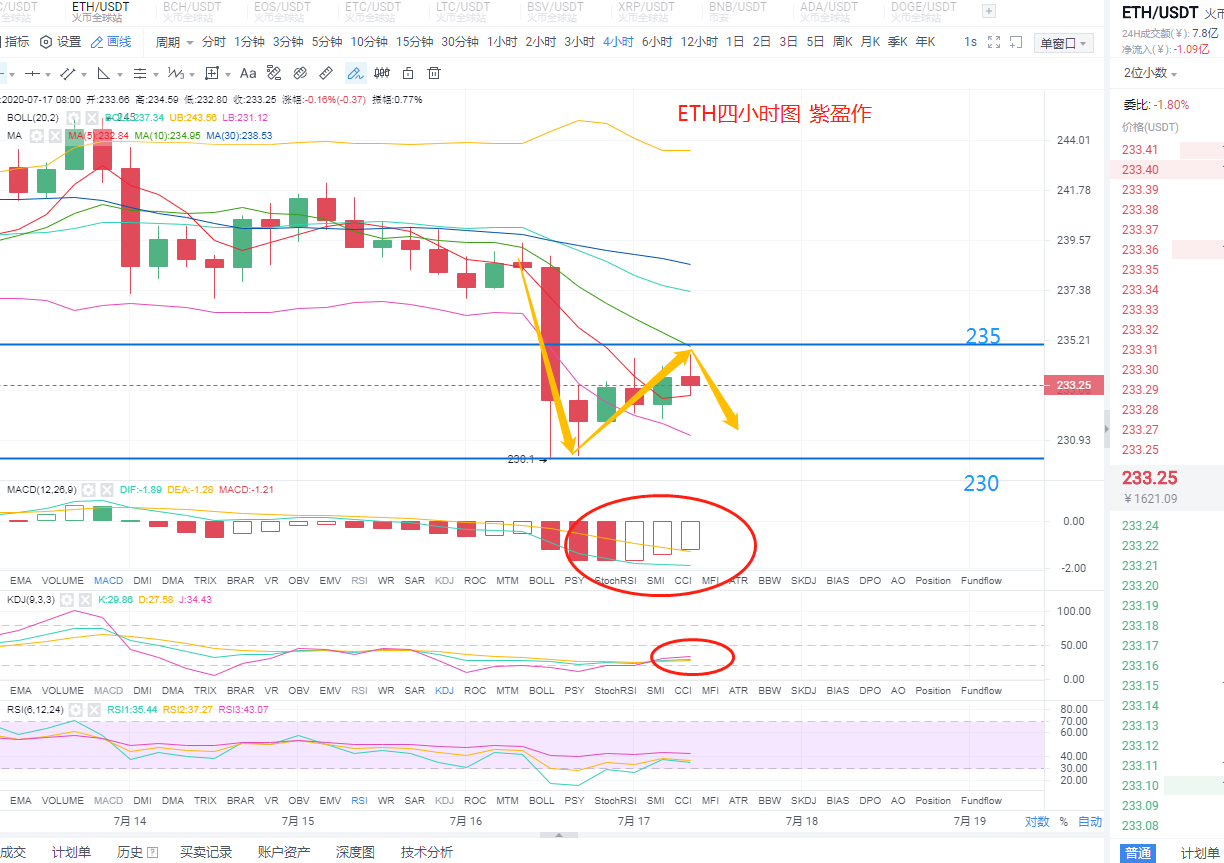Remove the MA indicator with its X
This screenshot has width=1224, height=863.
pyautogui.click(x=55, y=136)
